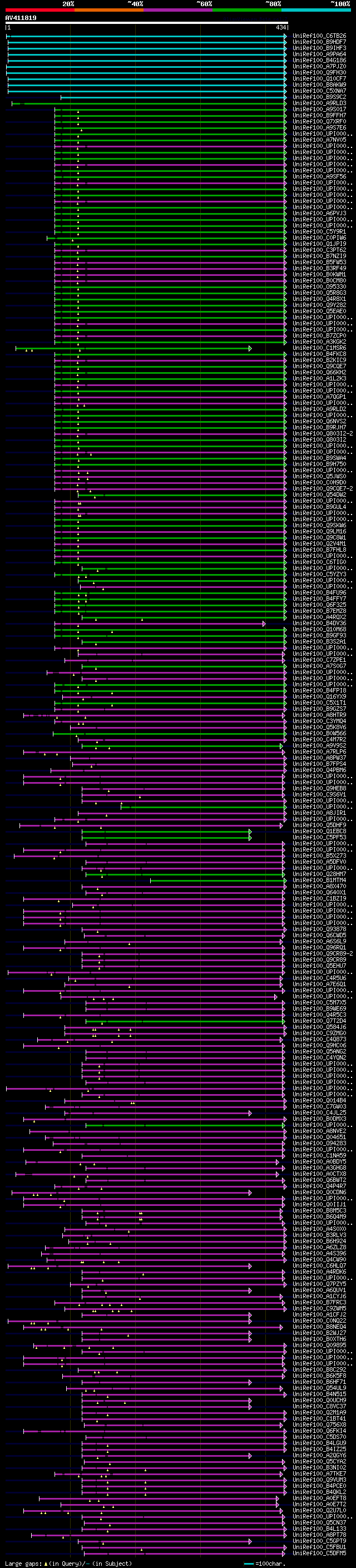Select label UniRef100_Q5DHF9
The width and height of the screenshot is (356, 1568).
(319, 825)
